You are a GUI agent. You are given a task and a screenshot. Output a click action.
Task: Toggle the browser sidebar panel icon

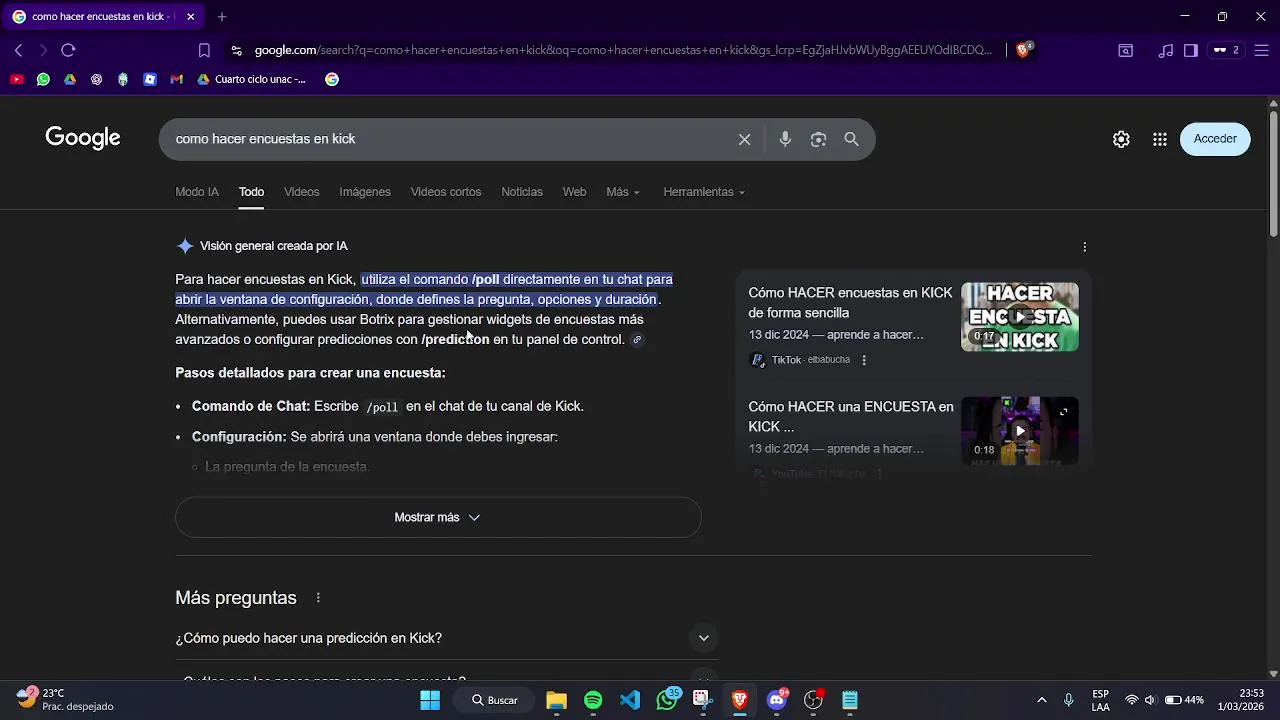[1191, 50]
